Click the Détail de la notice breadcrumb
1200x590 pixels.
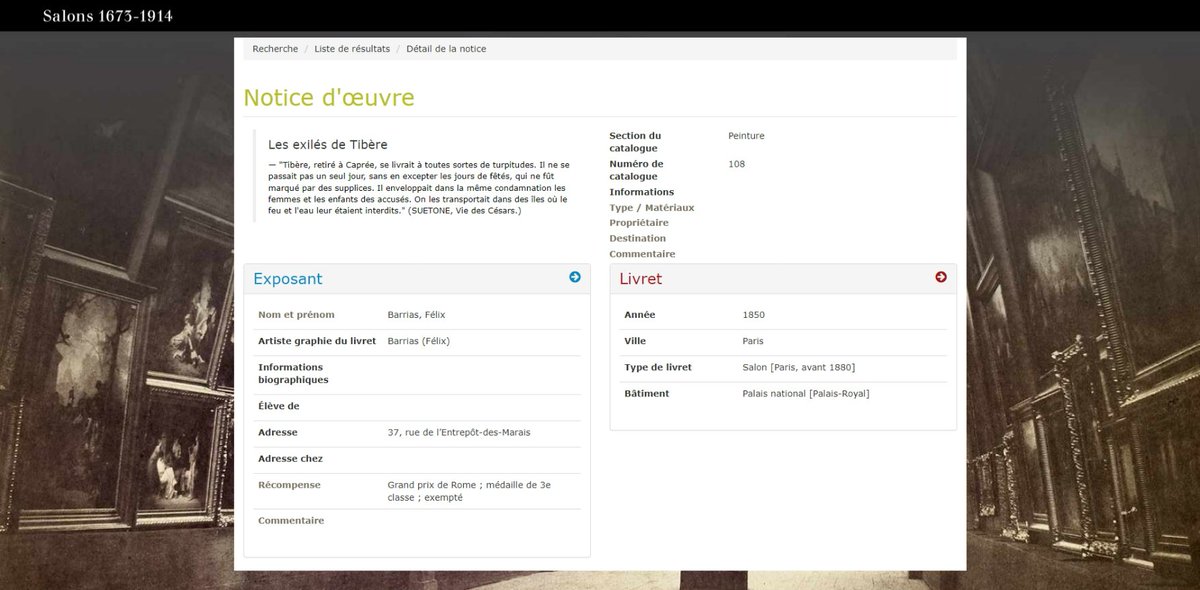pos(446,49)
